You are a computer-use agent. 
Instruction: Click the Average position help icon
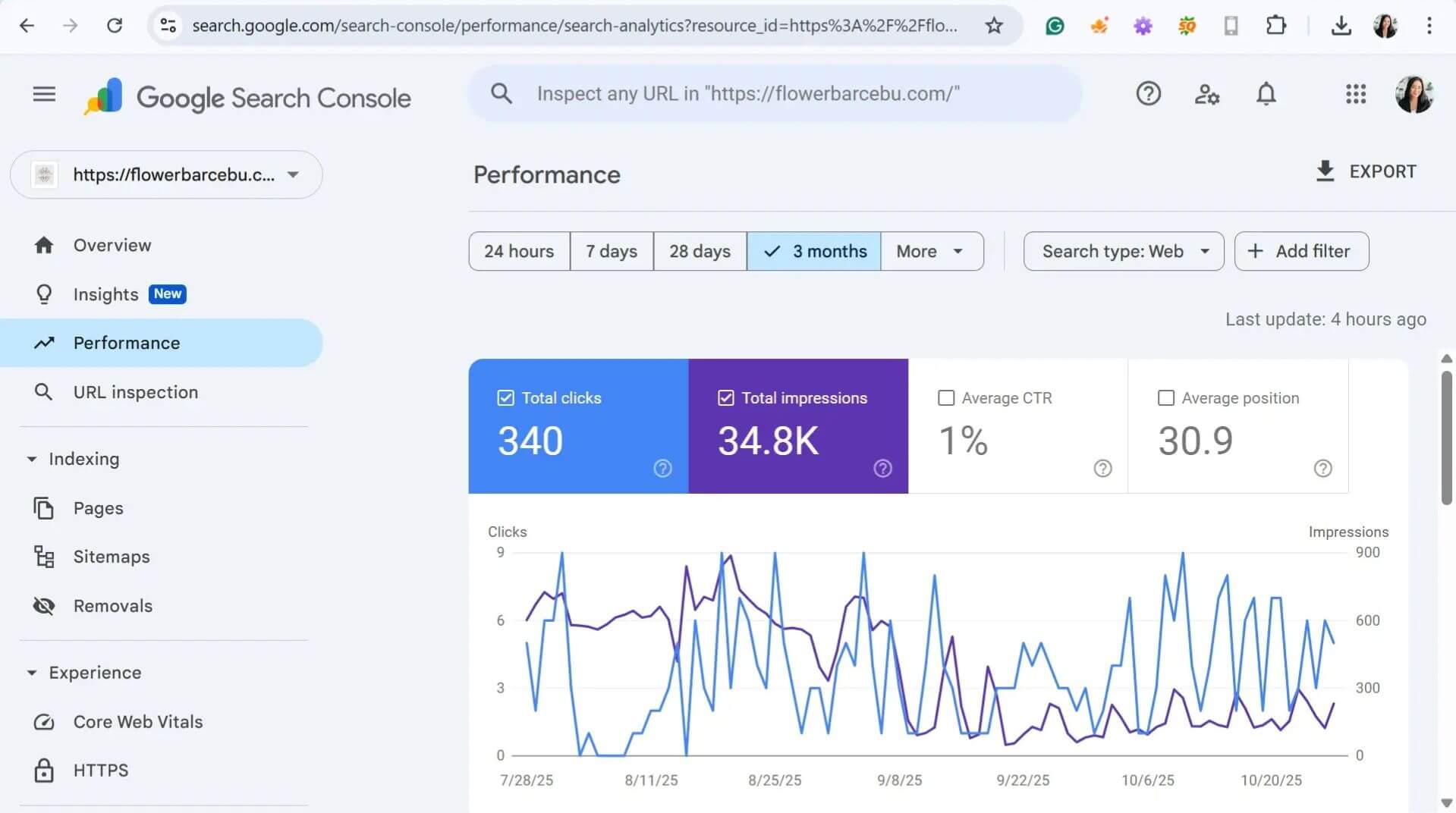(1322, 469)
